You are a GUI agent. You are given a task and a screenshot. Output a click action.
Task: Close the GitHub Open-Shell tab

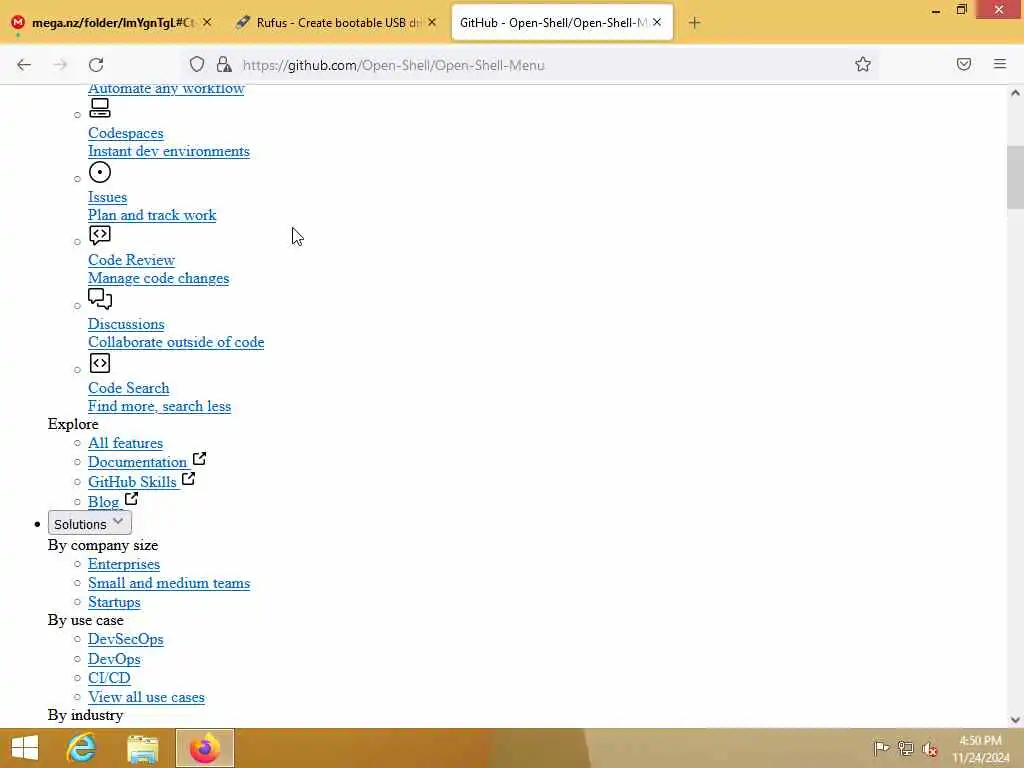pos(657,22)
